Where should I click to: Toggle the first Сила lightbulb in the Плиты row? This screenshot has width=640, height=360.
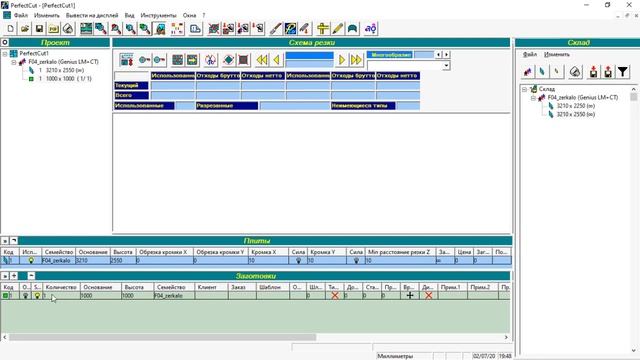[298, 260]
